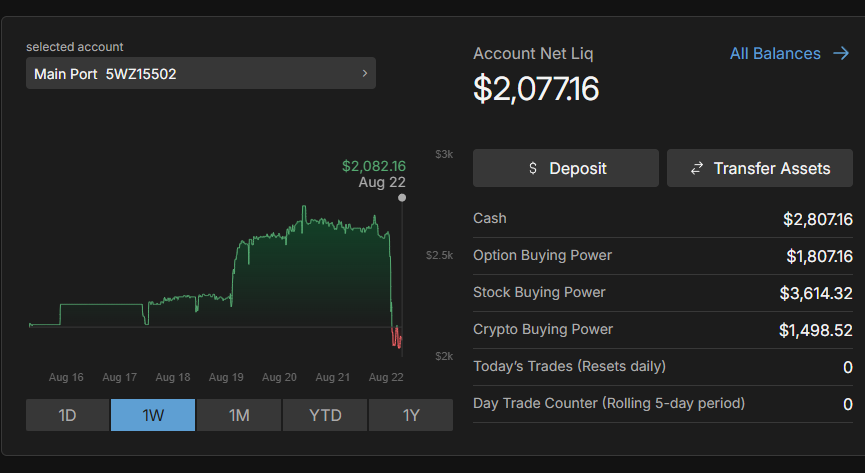The height and width of the screenshot is (473, 865).
Task: Switch chart to 1D timeframe
Action: (67, 415)
